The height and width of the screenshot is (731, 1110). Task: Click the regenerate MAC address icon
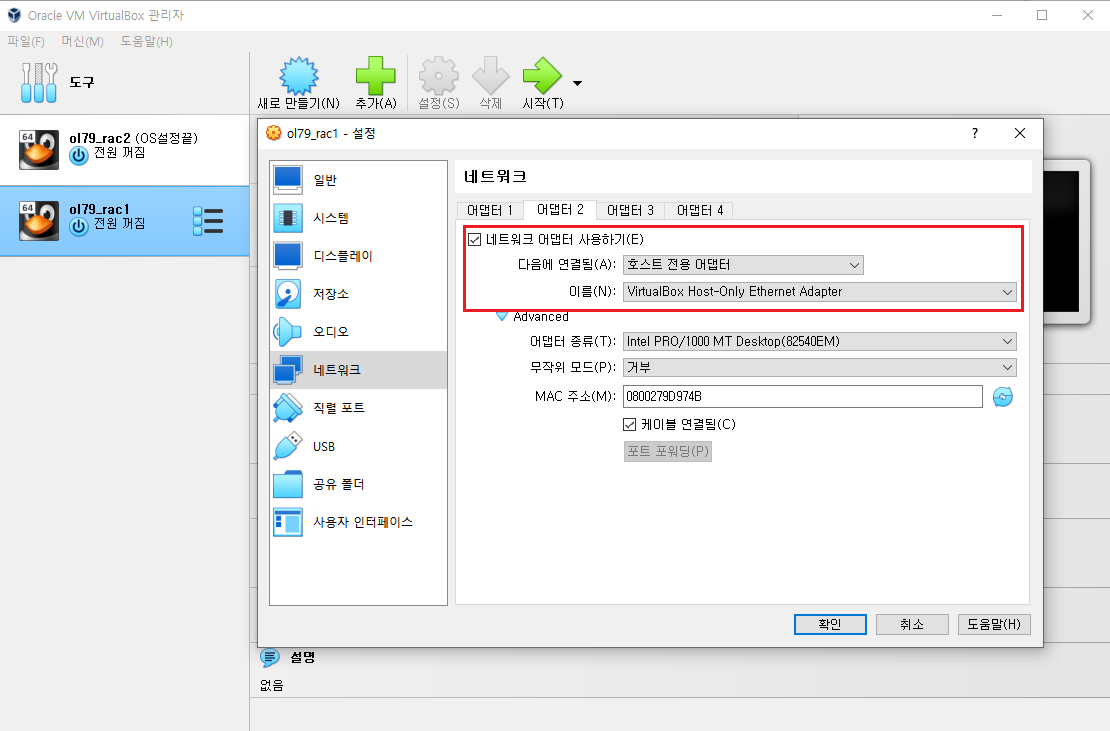point(1002,396)
